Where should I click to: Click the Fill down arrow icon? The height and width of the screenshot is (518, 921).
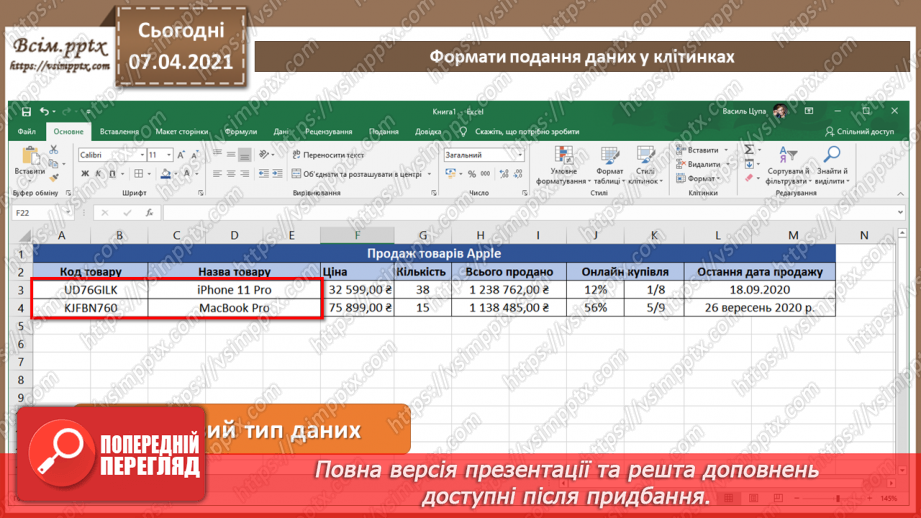[x=749, y=164]
